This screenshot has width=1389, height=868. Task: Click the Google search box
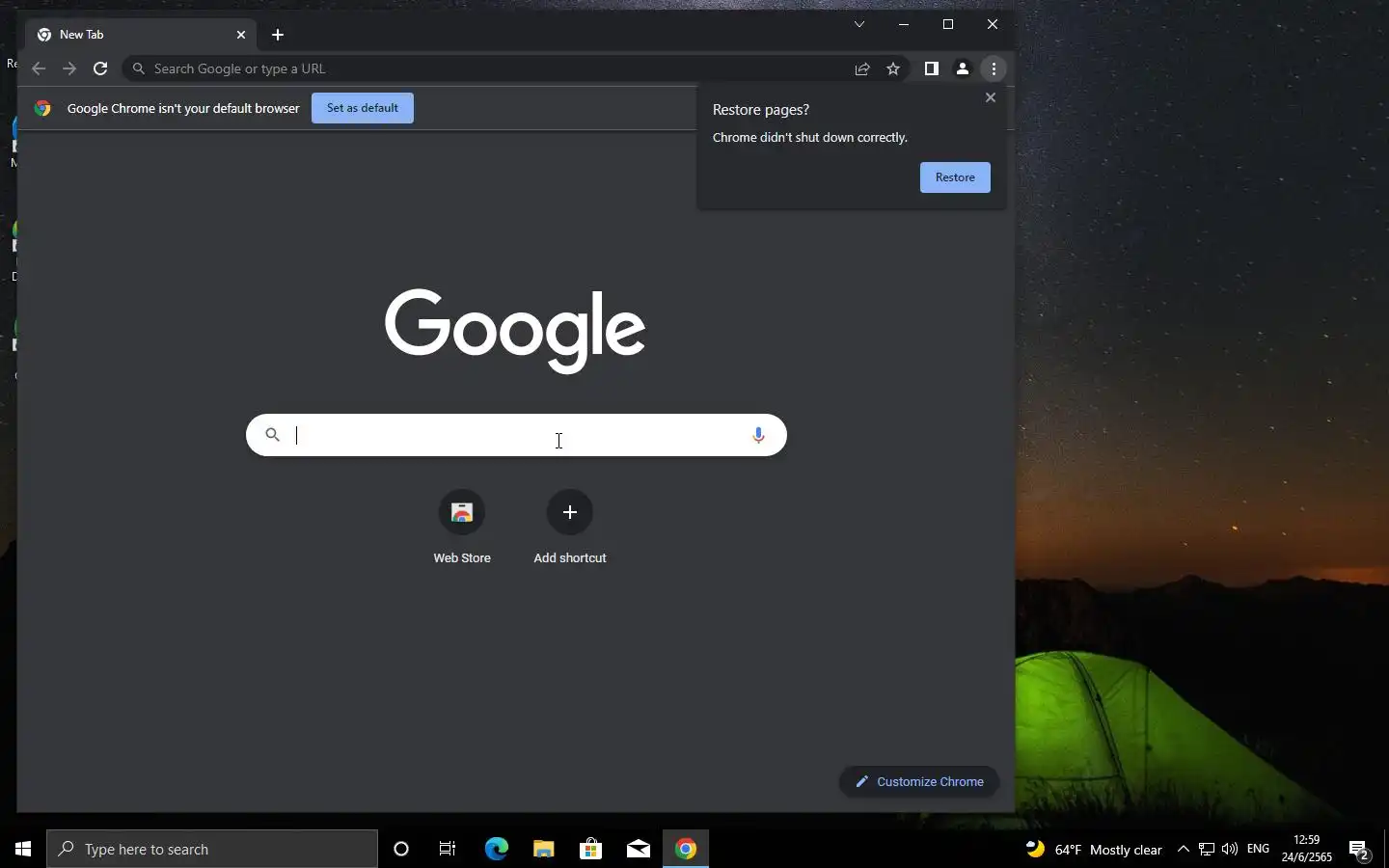[517, 435]
